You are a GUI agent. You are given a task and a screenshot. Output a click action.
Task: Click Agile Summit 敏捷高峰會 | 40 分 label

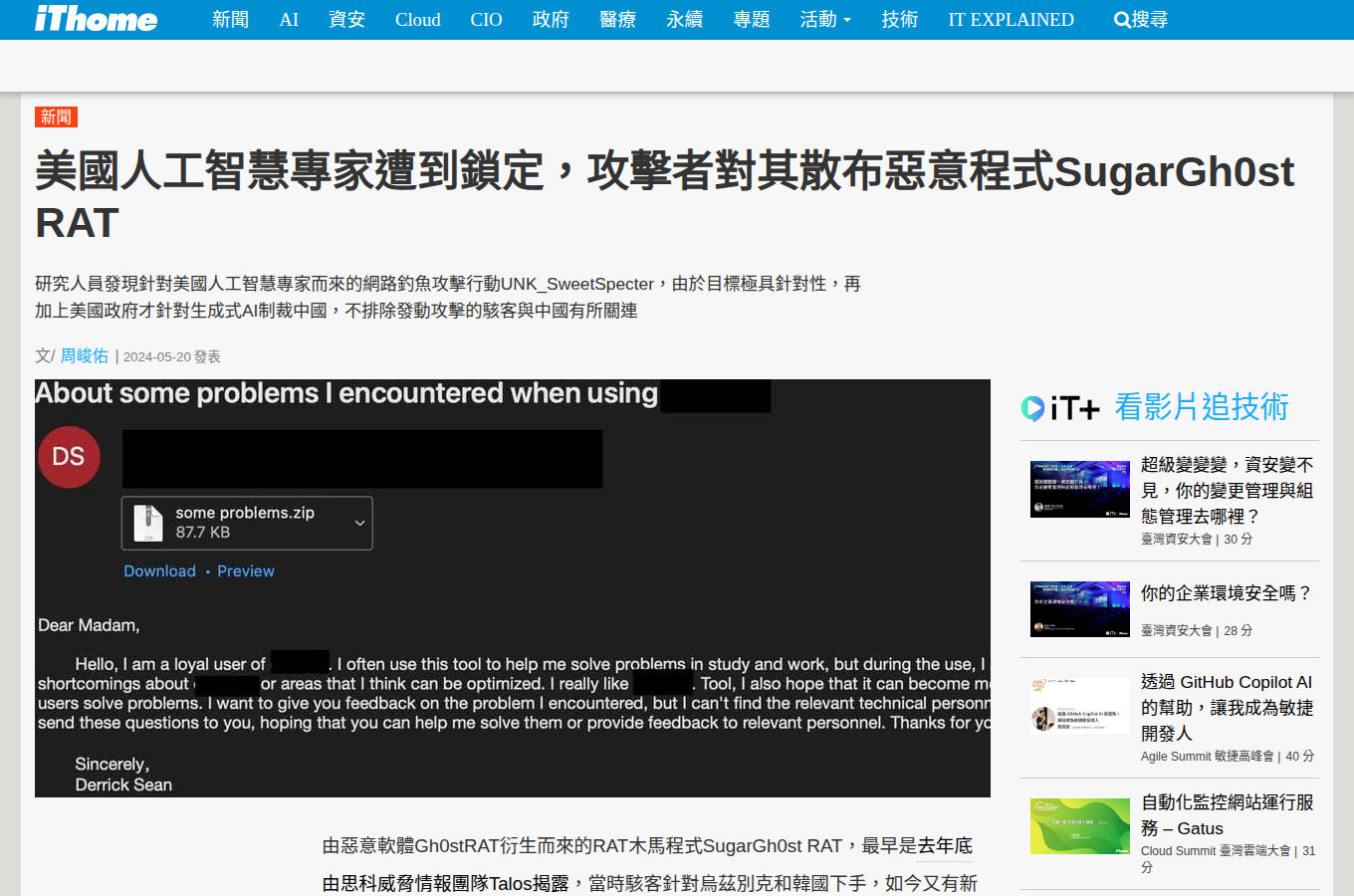click(1228, 756)
